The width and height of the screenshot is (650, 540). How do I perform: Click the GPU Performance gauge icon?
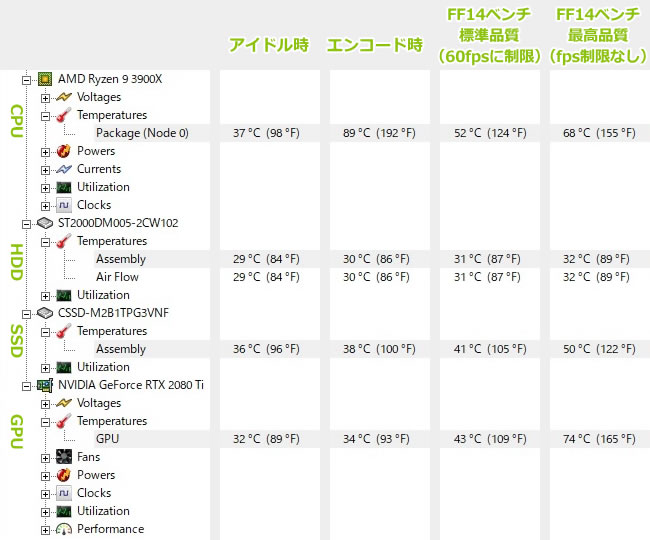coord(64,529)
